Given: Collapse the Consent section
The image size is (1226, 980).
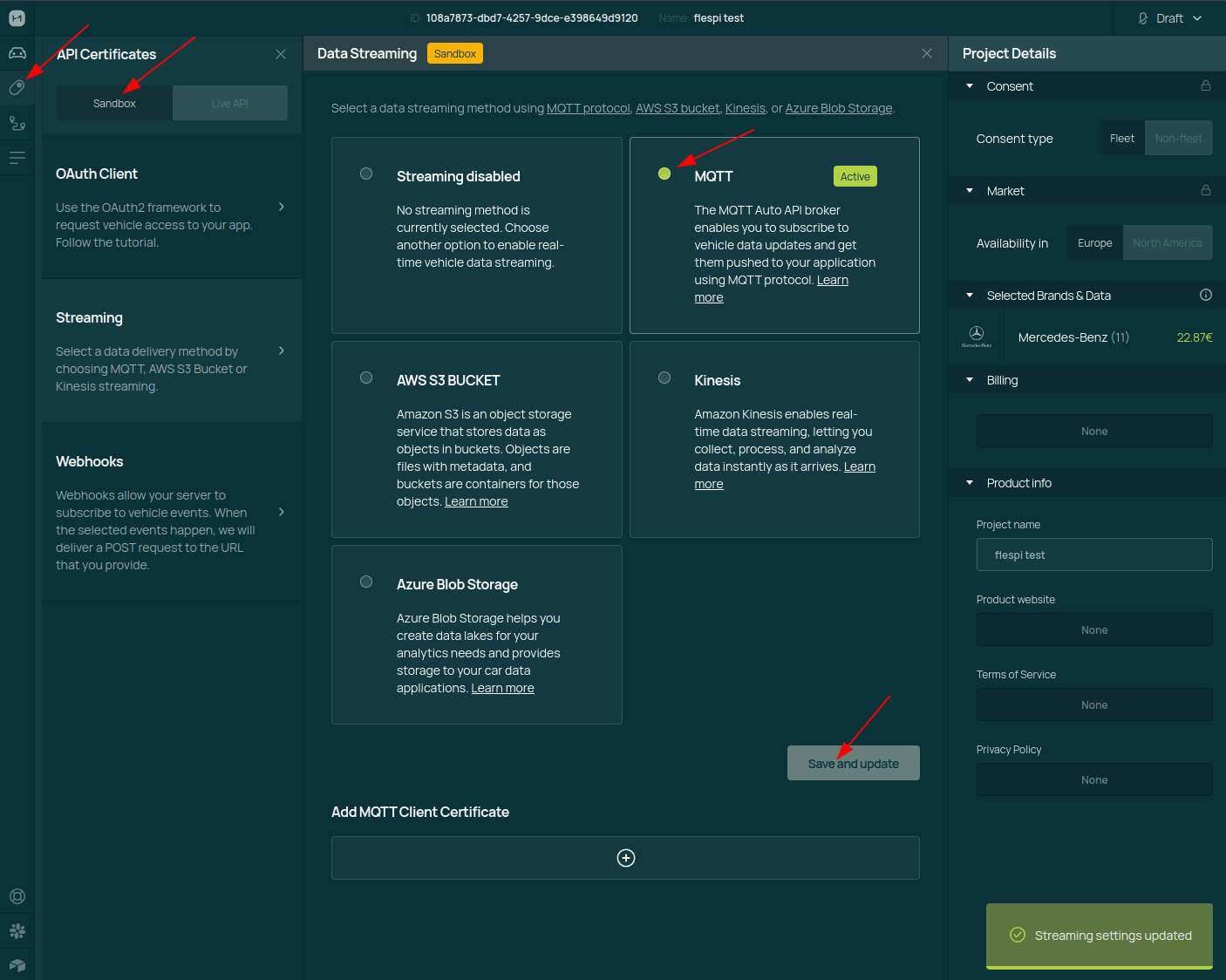Looking at the screenshot, I should 970,85.
